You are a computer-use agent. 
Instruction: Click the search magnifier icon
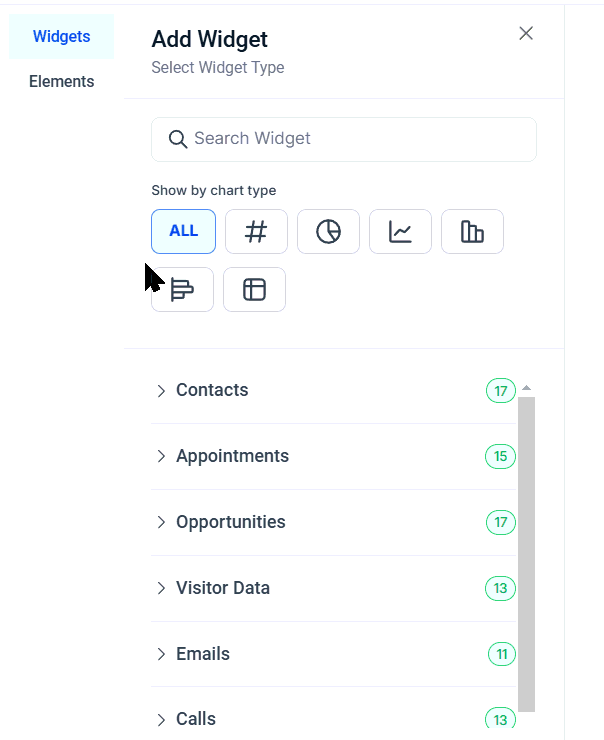click(178, 139)
